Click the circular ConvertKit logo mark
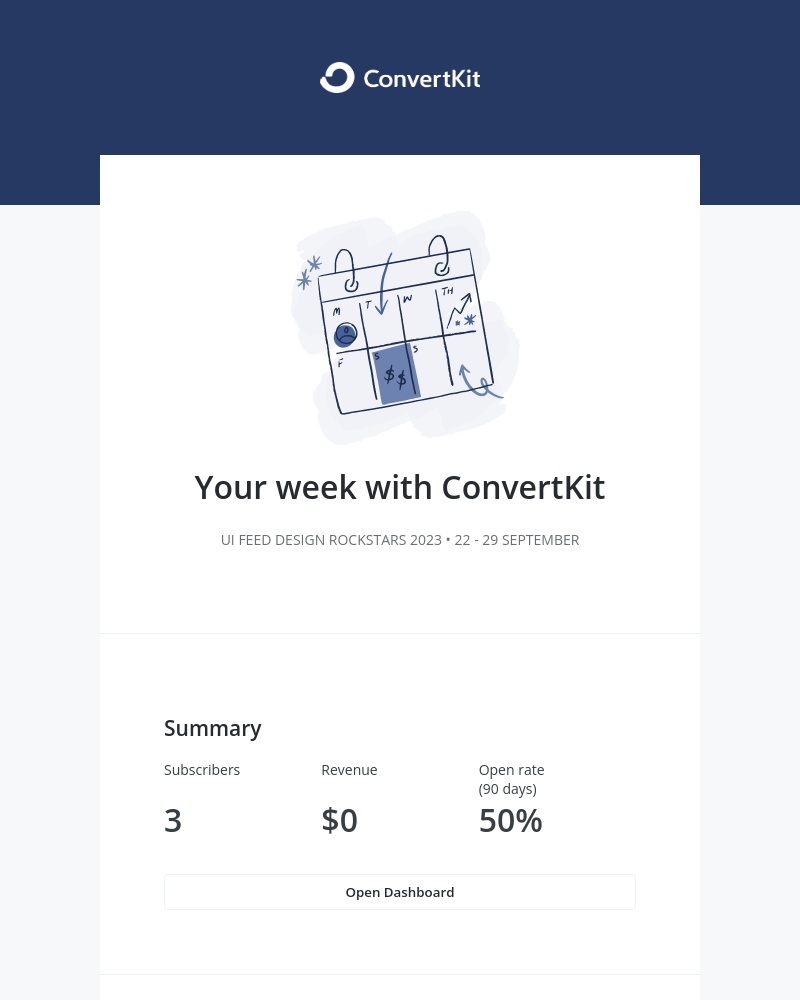This screenshot has height=1000, width=800. (337, 77)
